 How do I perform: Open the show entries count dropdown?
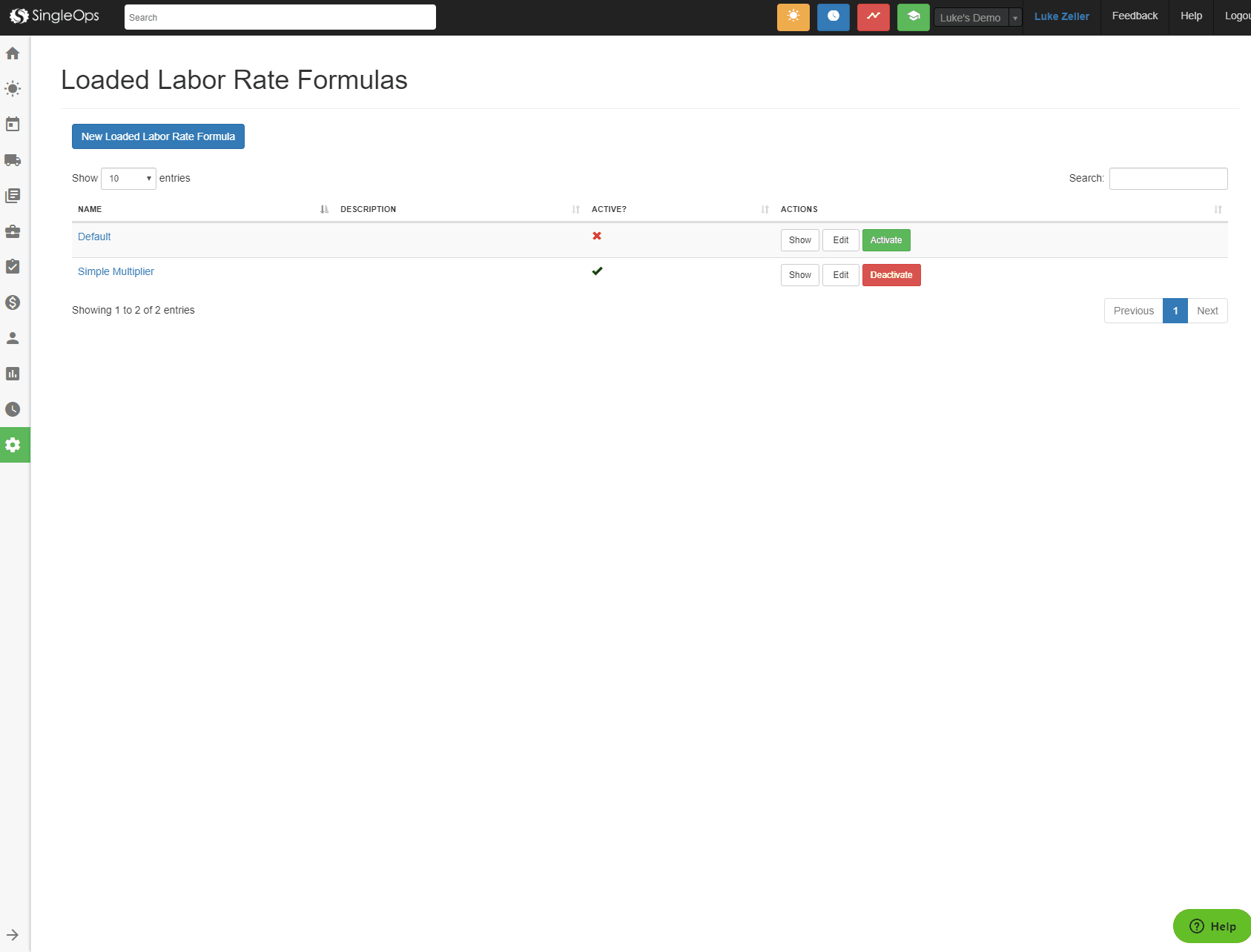(x=128, y=179)
